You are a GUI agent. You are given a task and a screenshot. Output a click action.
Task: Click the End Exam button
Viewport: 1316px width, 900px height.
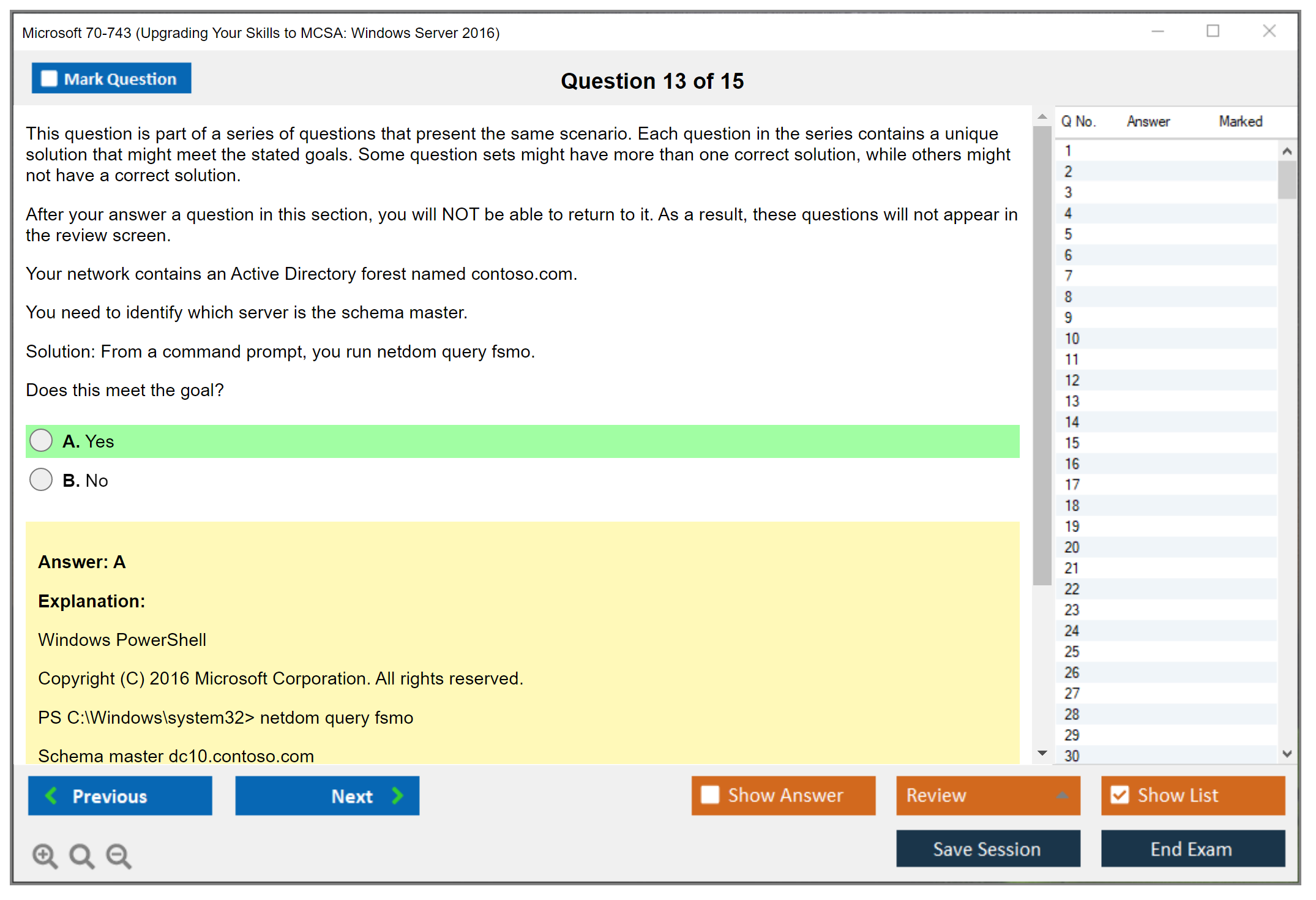[1192, 849]
